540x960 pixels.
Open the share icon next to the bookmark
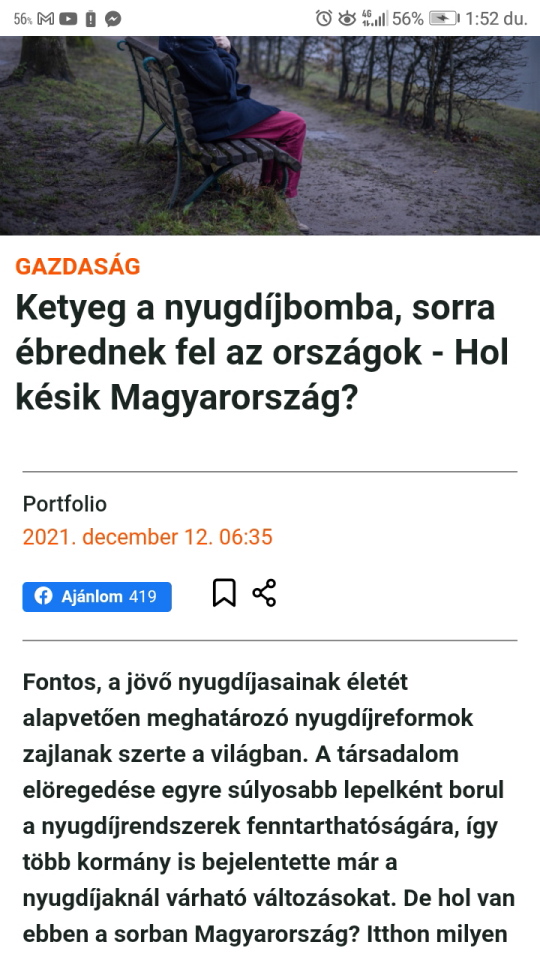[264, 593]
